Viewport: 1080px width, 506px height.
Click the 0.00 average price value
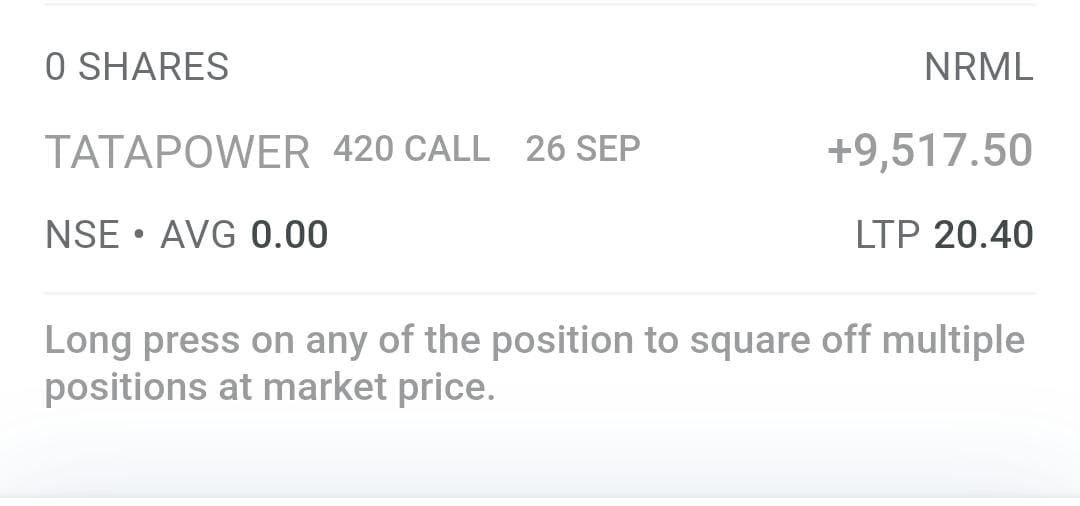click(289, 235)
